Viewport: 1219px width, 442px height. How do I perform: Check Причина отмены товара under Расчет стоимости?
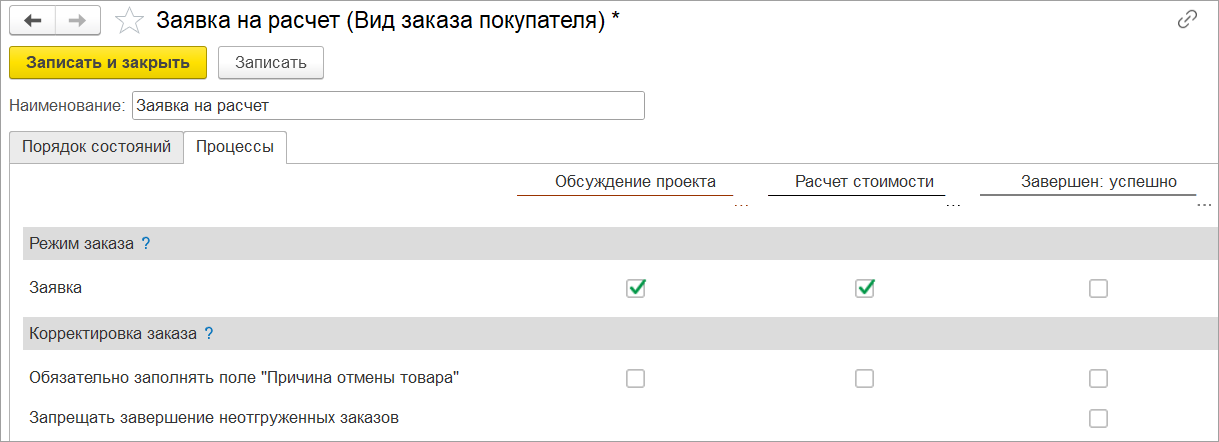point(865,378)
